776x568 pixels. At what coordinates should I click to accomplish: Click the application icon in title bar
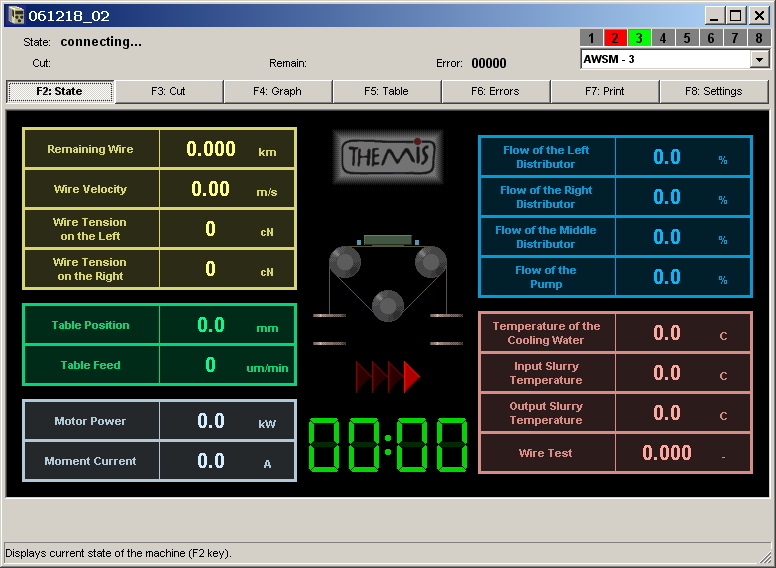pos(15,15)
